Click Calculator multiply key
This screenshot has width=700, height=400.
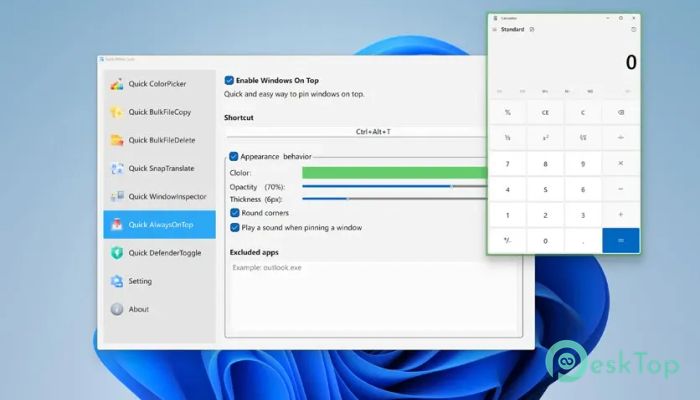pyautogui.click(x=621, y=164)
